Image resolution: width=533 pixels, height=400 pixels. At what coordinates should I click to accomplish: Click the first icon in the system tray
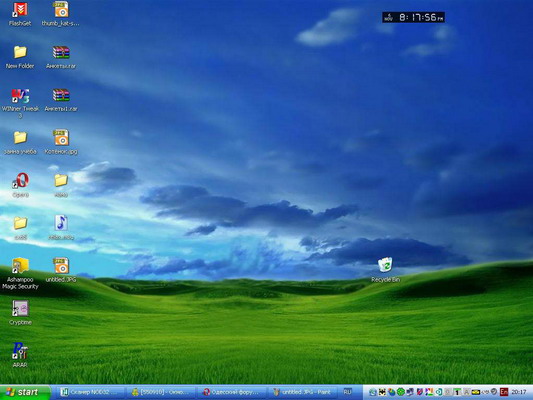[x=373, y=392]
